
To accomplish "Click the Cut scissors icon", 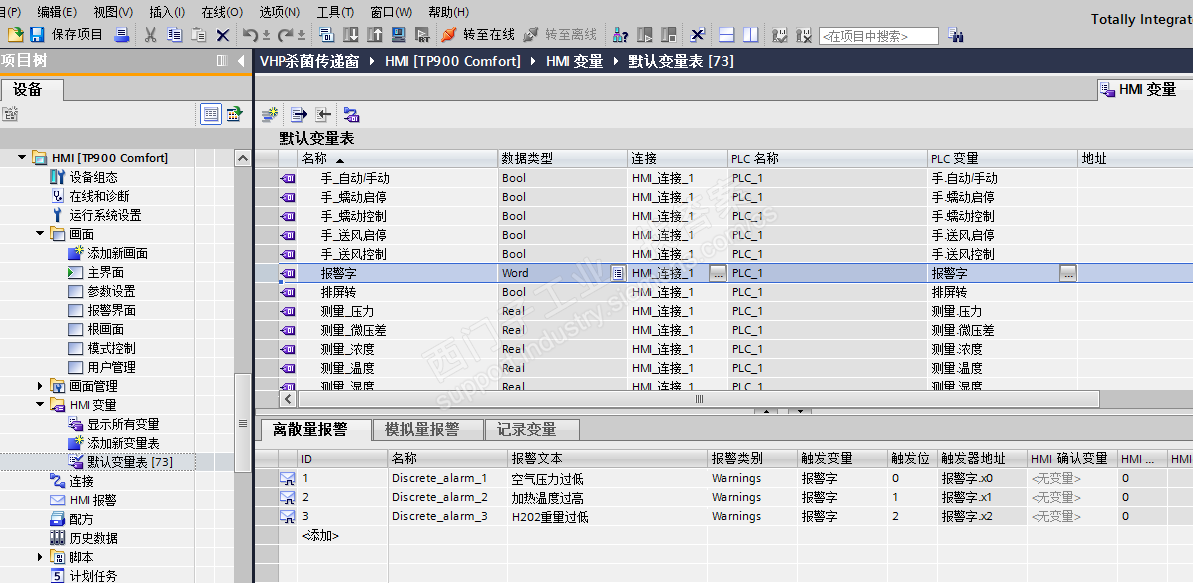I will tap(151, 34).
